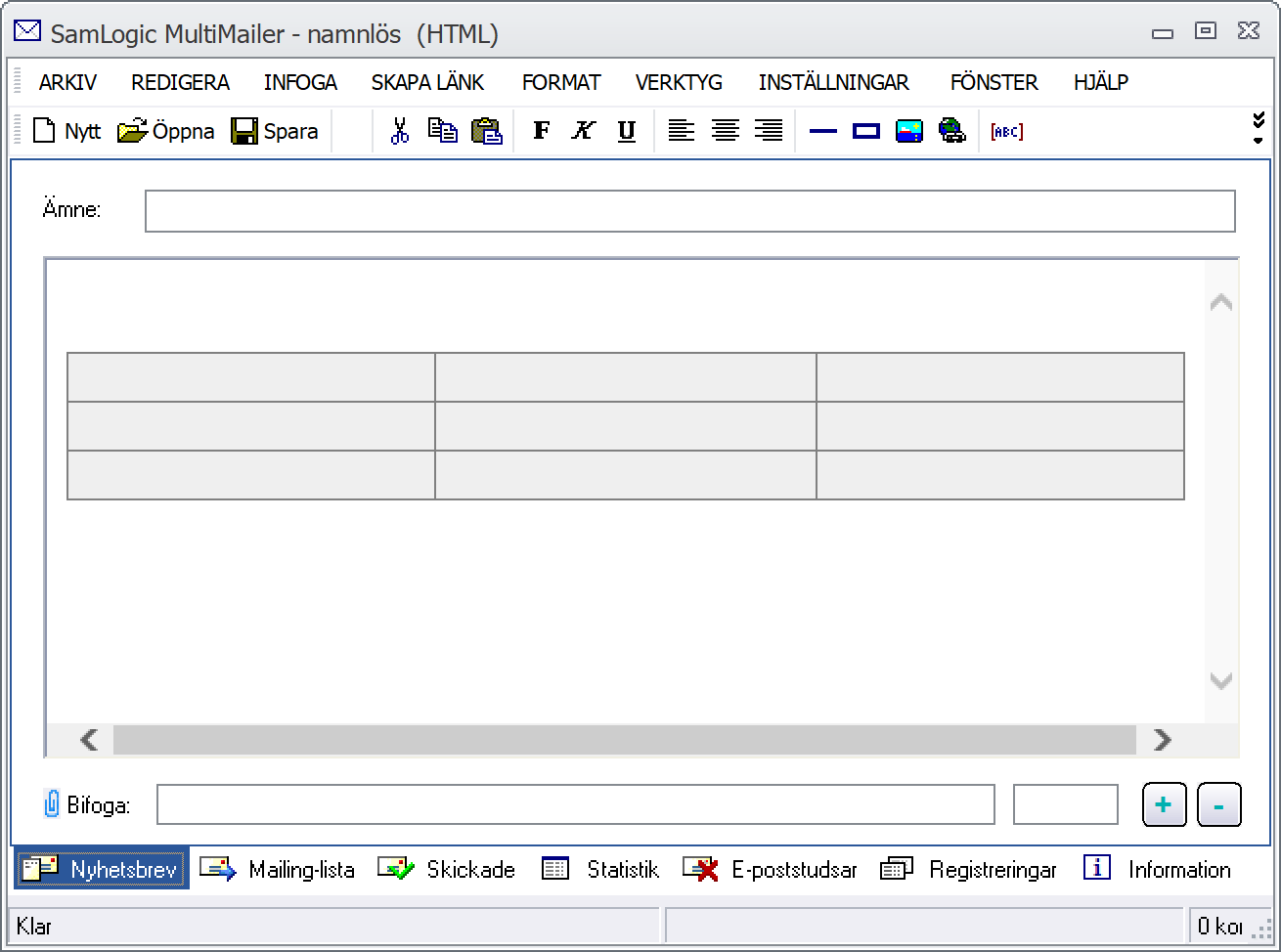
Task: Open the REDIGERA menu
Action: pyautogui.click(x=181, y=83)
